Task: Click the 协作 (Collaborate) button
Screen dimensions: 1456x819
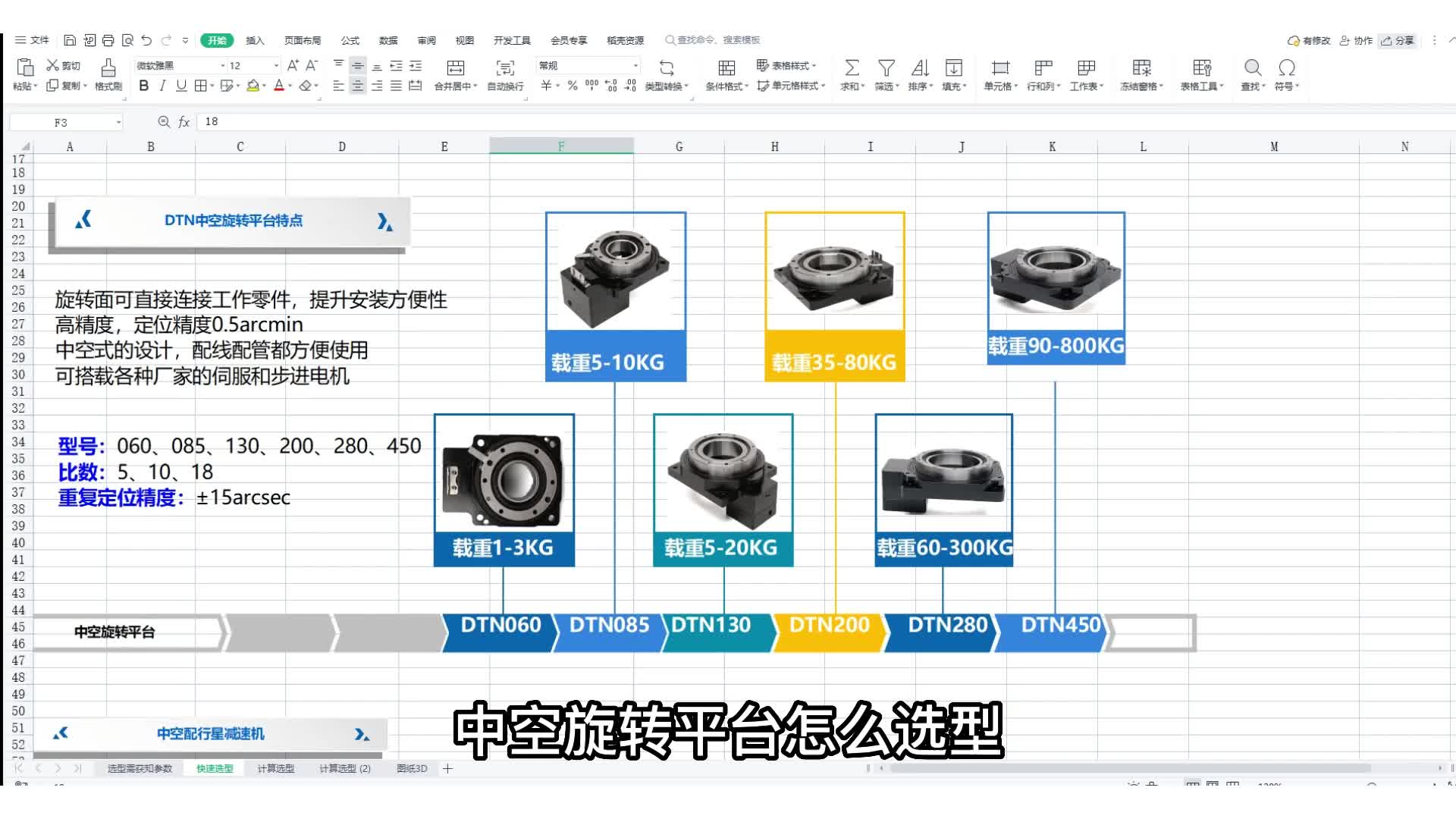Action: pos(1356,40)
